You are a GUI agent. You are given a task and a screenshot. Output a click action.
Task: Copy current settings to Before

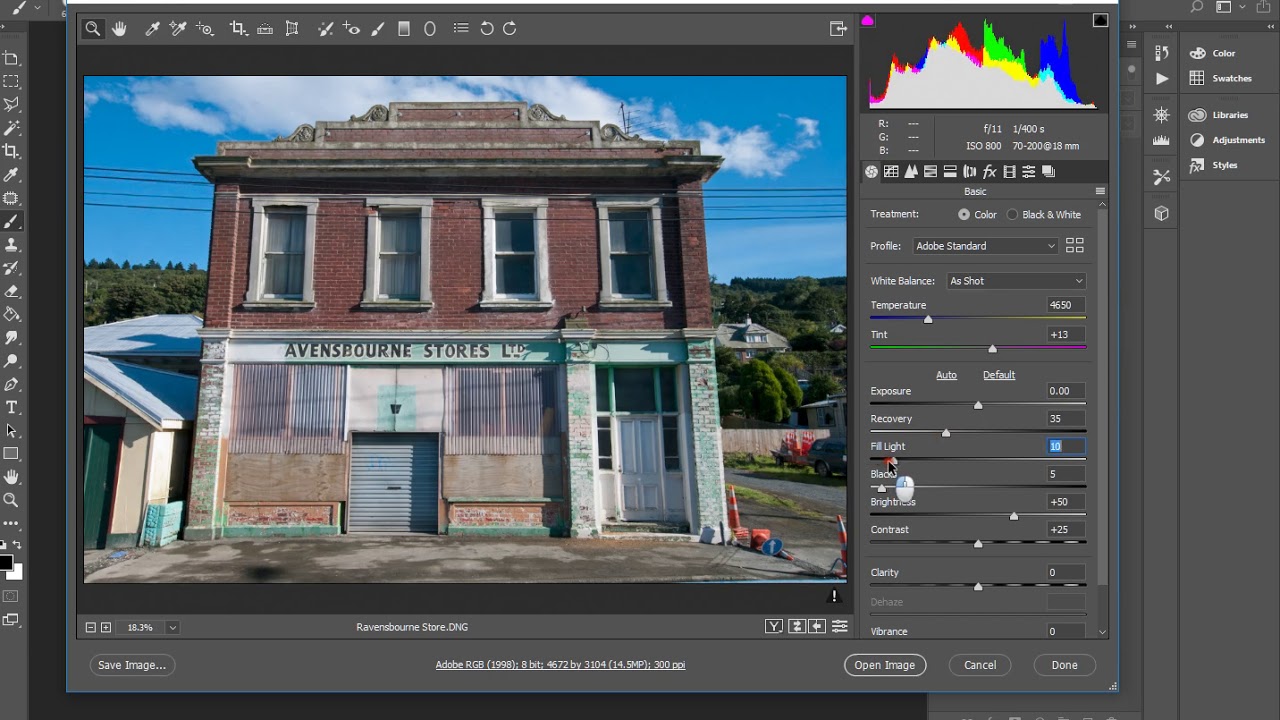pos(818,626)
